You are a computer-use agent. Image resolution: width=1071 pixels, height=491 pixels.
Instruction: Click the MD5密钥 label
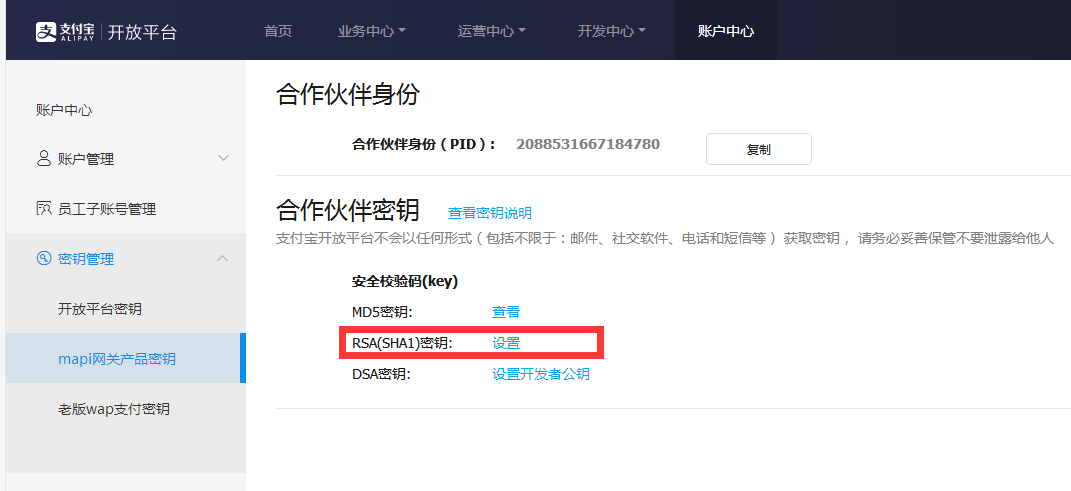point(382,312)
